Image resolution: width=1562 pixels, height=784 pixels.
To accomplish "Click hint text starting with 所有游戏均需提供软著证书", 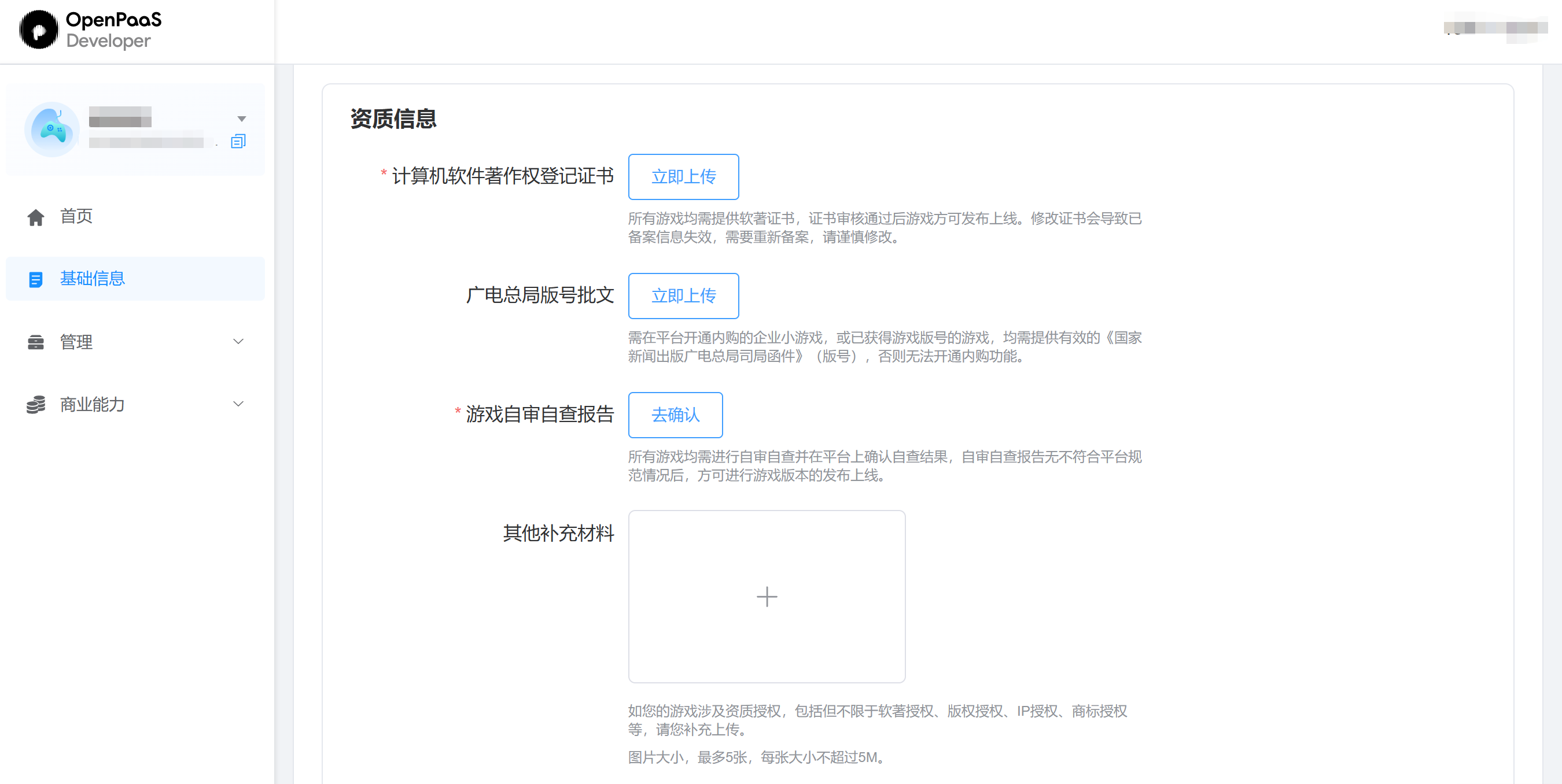I will click(x=885, y=228).
